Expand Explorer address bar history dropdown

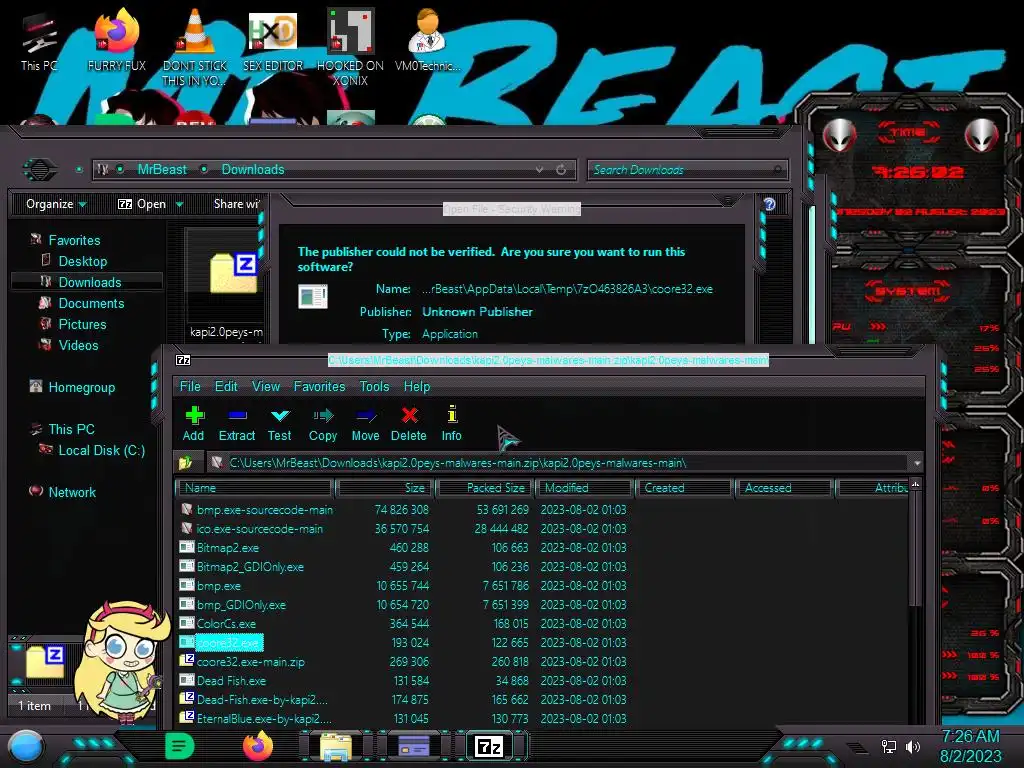[x=539, y=170]
